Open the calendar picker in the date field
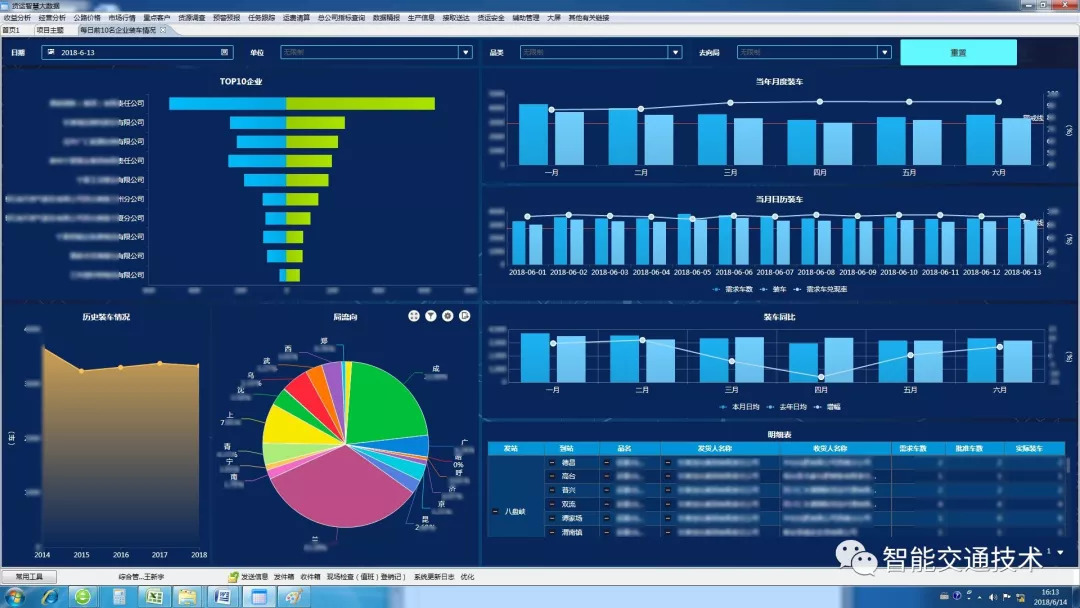This screenshot has height=608, width=1080. 224,52
